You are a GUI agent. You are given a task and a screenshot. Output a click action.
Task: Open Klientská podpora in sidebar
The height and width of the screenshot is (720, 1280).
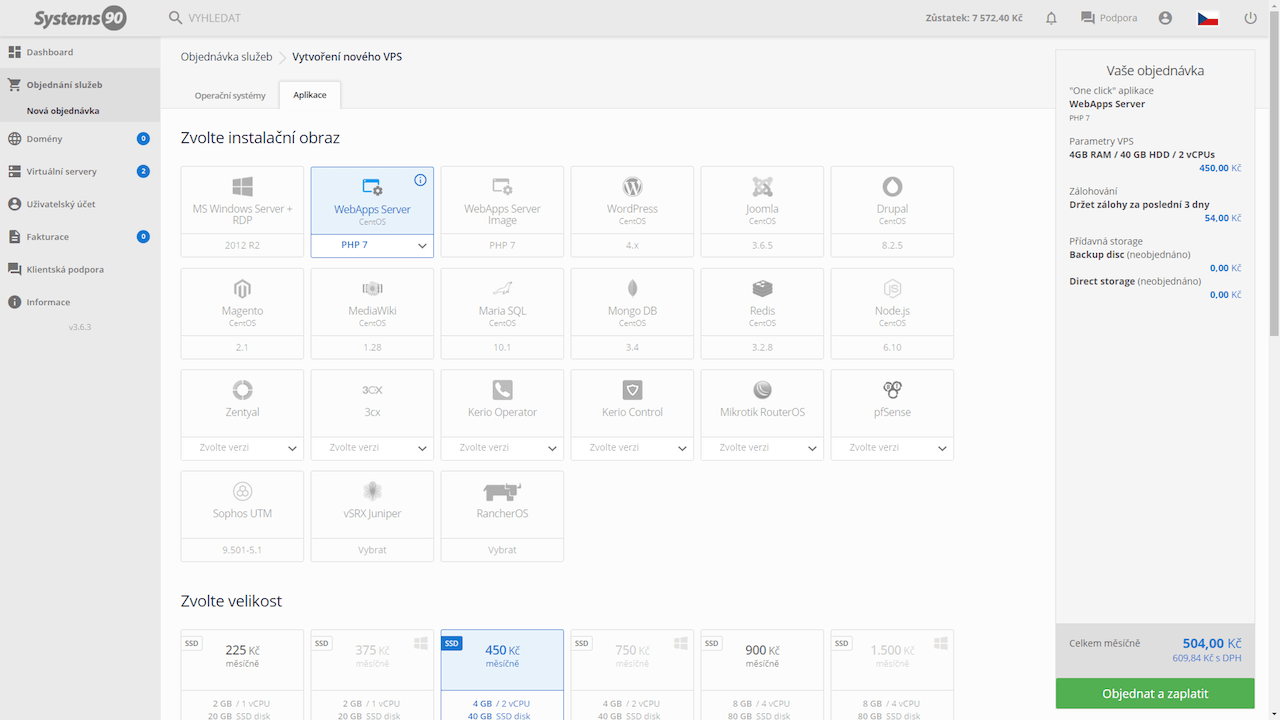coord(80,269)
